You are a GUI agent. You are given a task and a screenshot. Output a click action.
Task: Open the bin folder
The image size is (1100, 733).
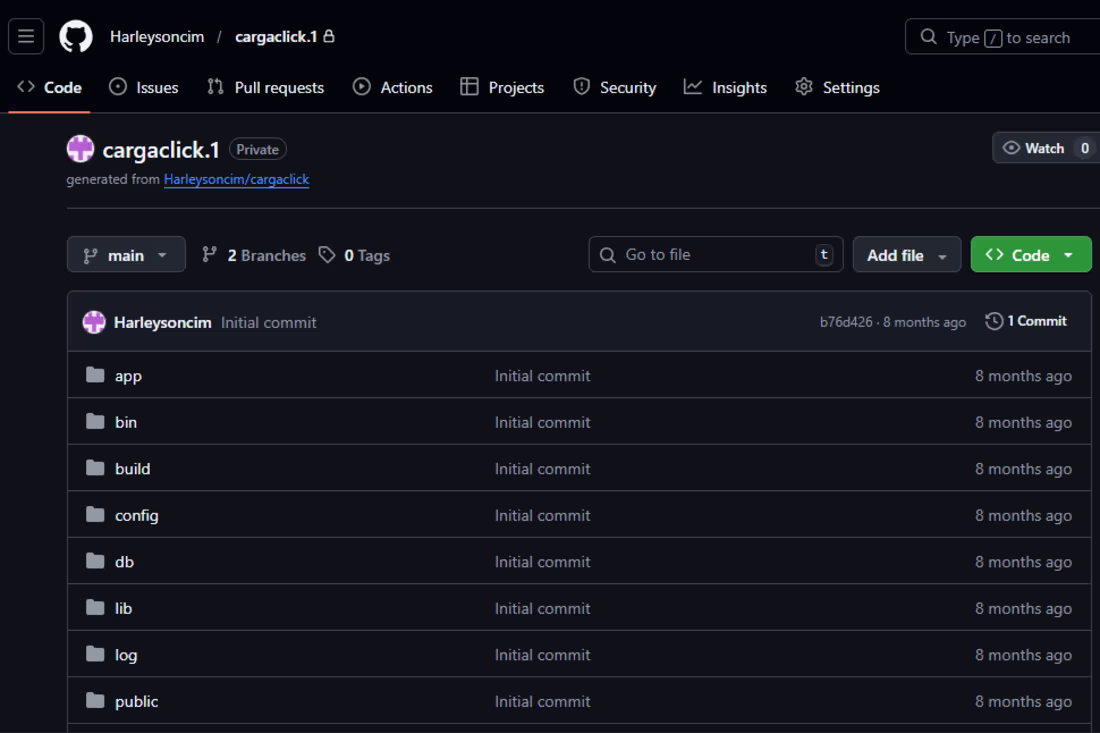(x=126, y=422)
